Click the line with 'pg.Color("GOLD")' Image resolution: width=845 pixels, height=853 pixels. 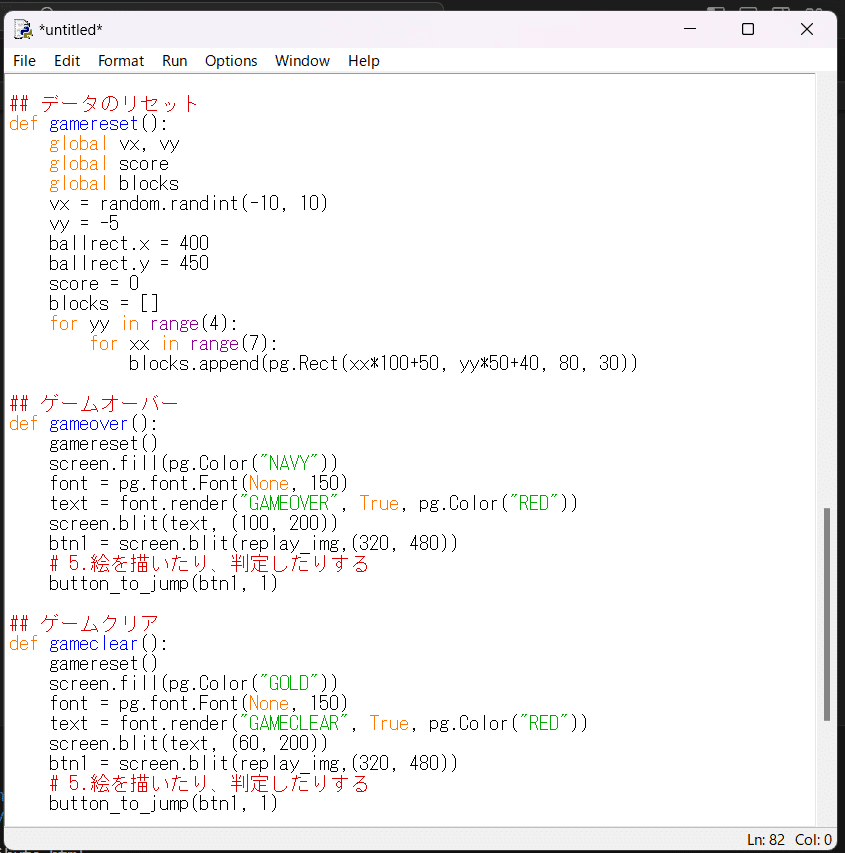tap(193, 683)
